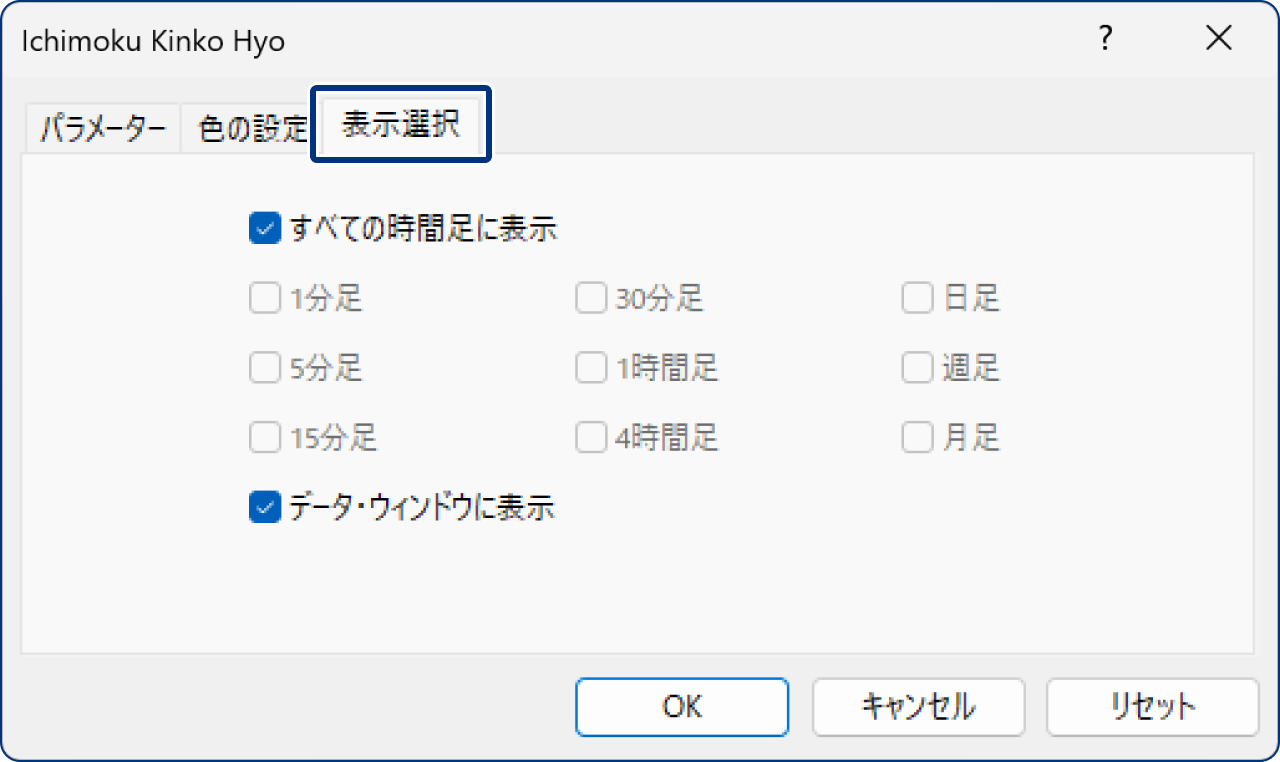Reset settings with the リセット button

coord(1152,706)
